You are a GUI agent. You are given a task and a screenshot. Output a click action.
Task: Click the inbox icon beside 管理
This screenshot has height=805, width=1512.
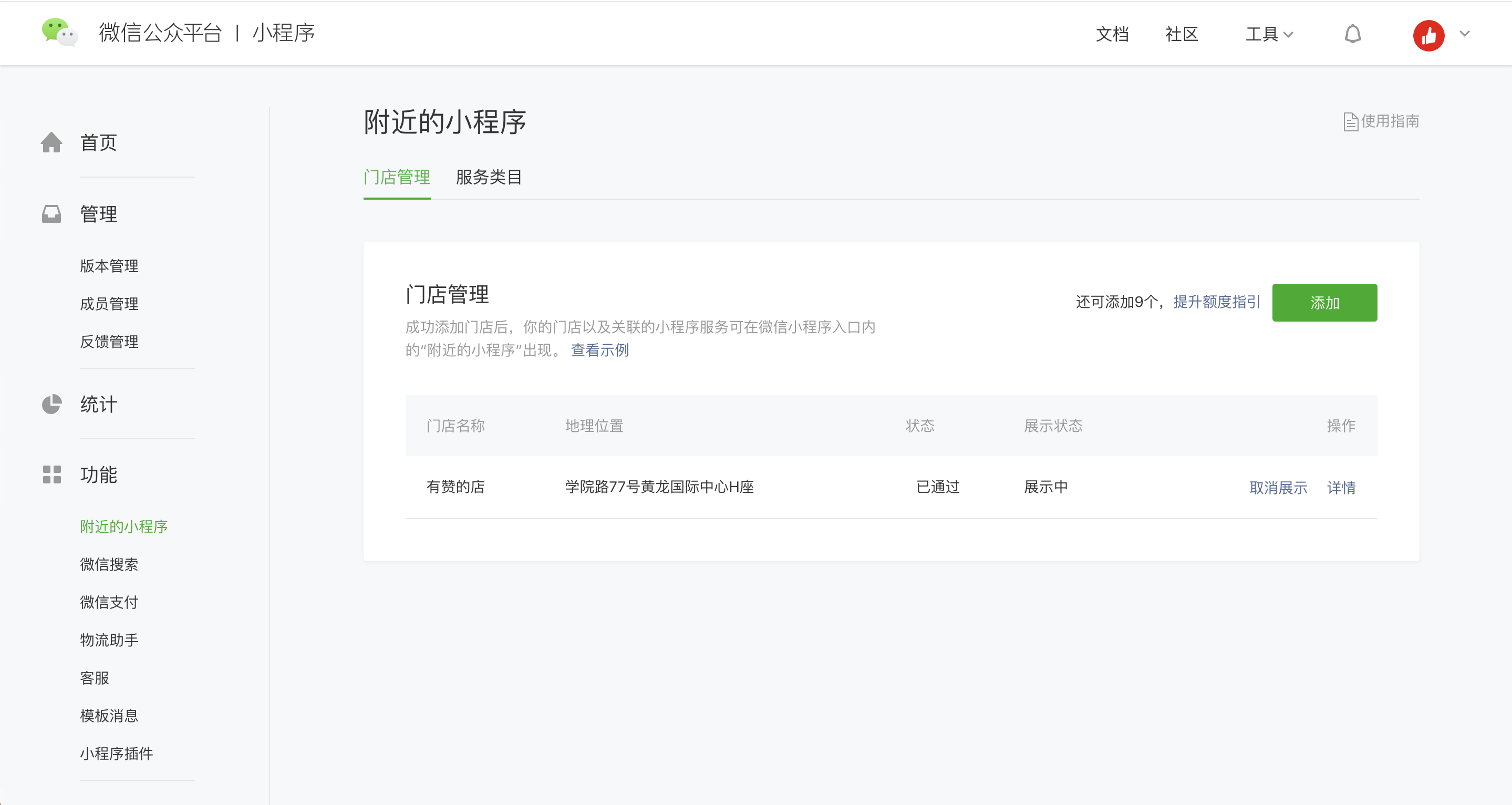point(51,214)
